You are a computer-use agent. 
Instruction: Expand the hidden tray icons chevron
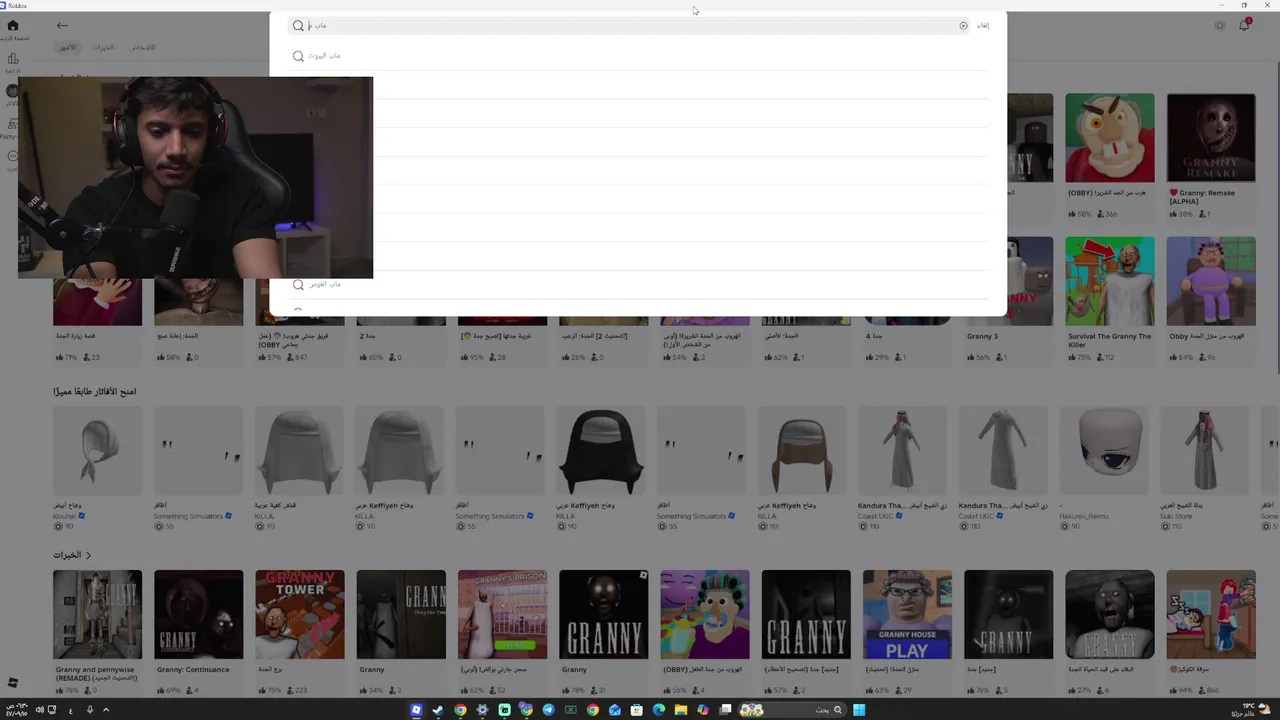pyautogui.click(x=105, y=710)
